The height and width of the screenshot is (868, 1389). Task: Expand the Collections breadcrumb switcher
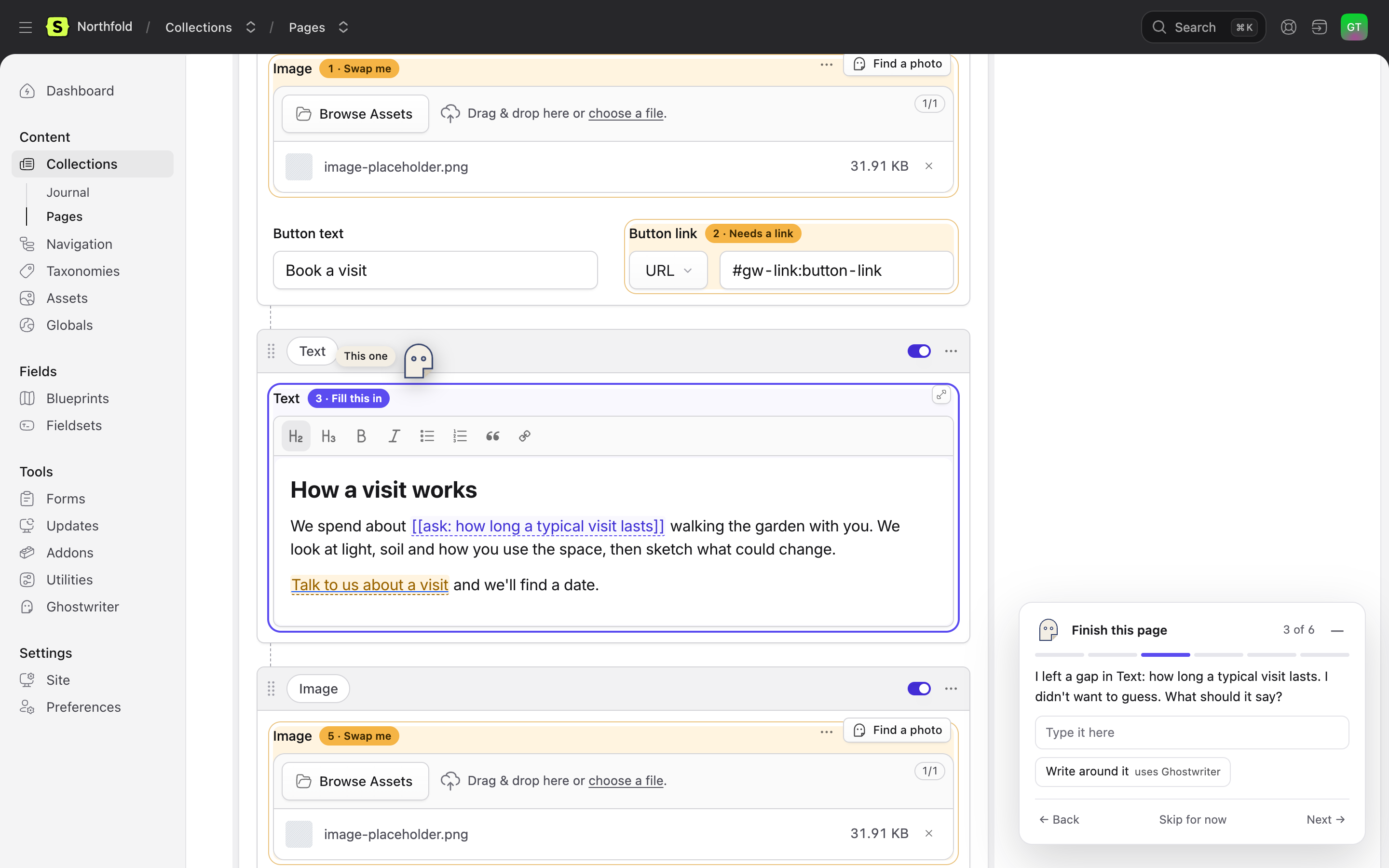250,27
